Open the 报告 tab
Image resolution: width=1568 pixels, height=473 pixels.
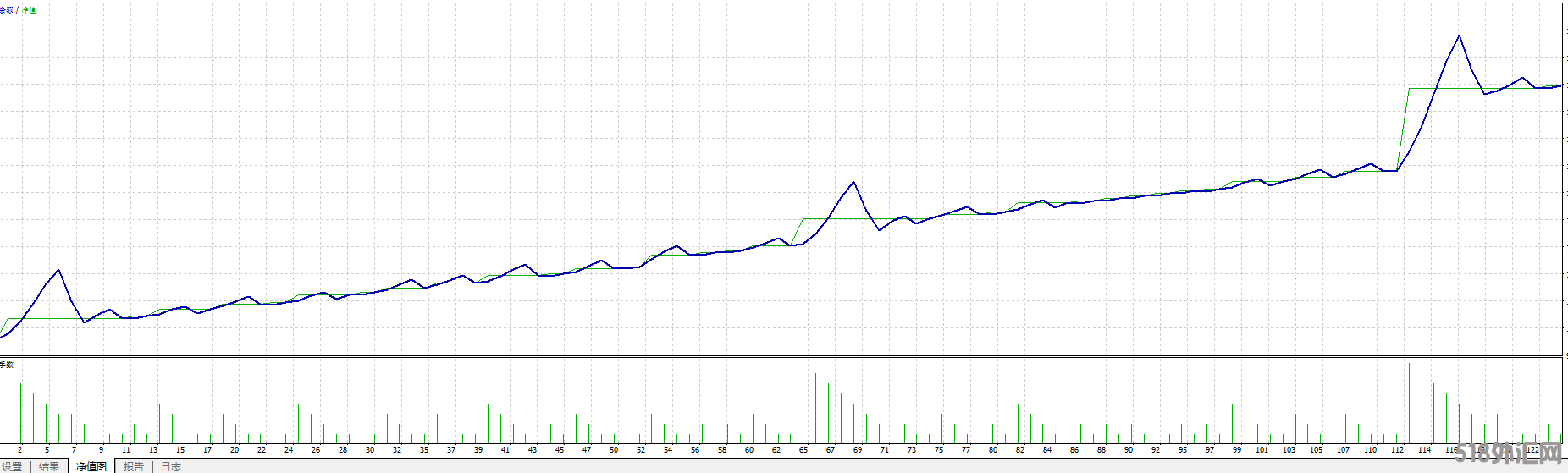[x=134, y=466]
